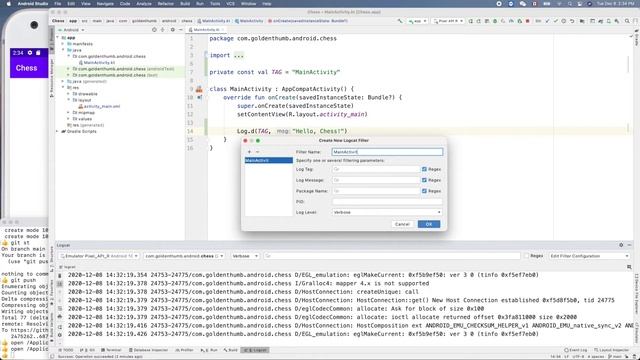Focus the Logcat search field
Screen dimensions: 640x360
[x=392, y=256]
